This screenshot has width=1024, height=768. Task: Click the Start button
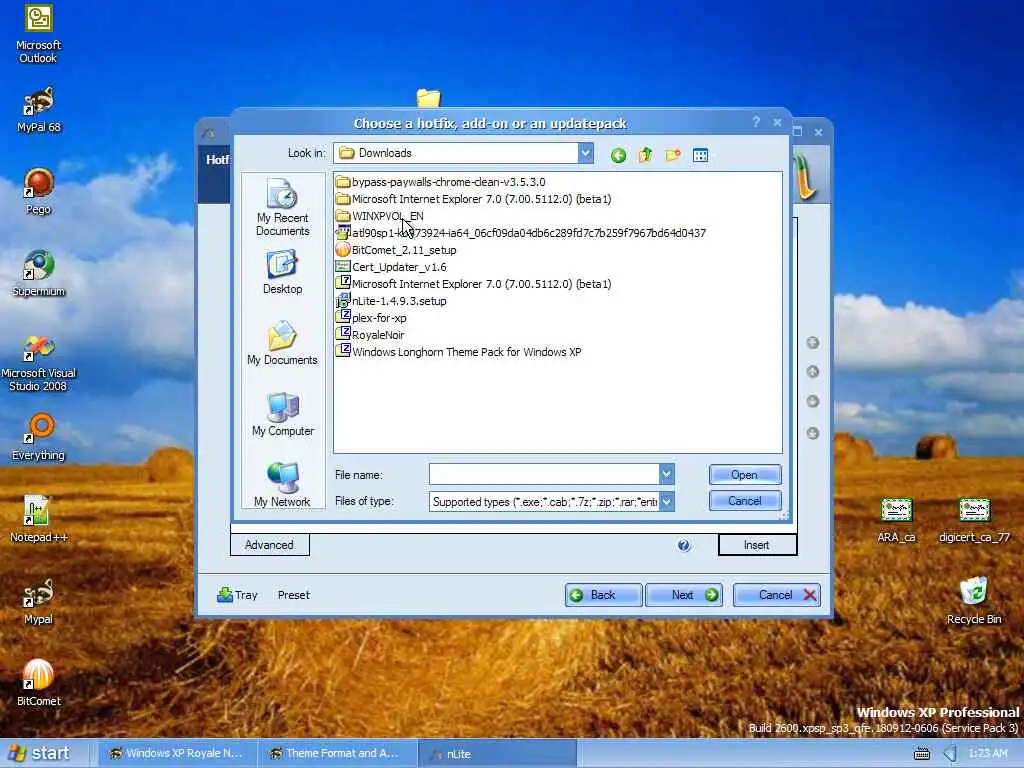pos(39,753)
